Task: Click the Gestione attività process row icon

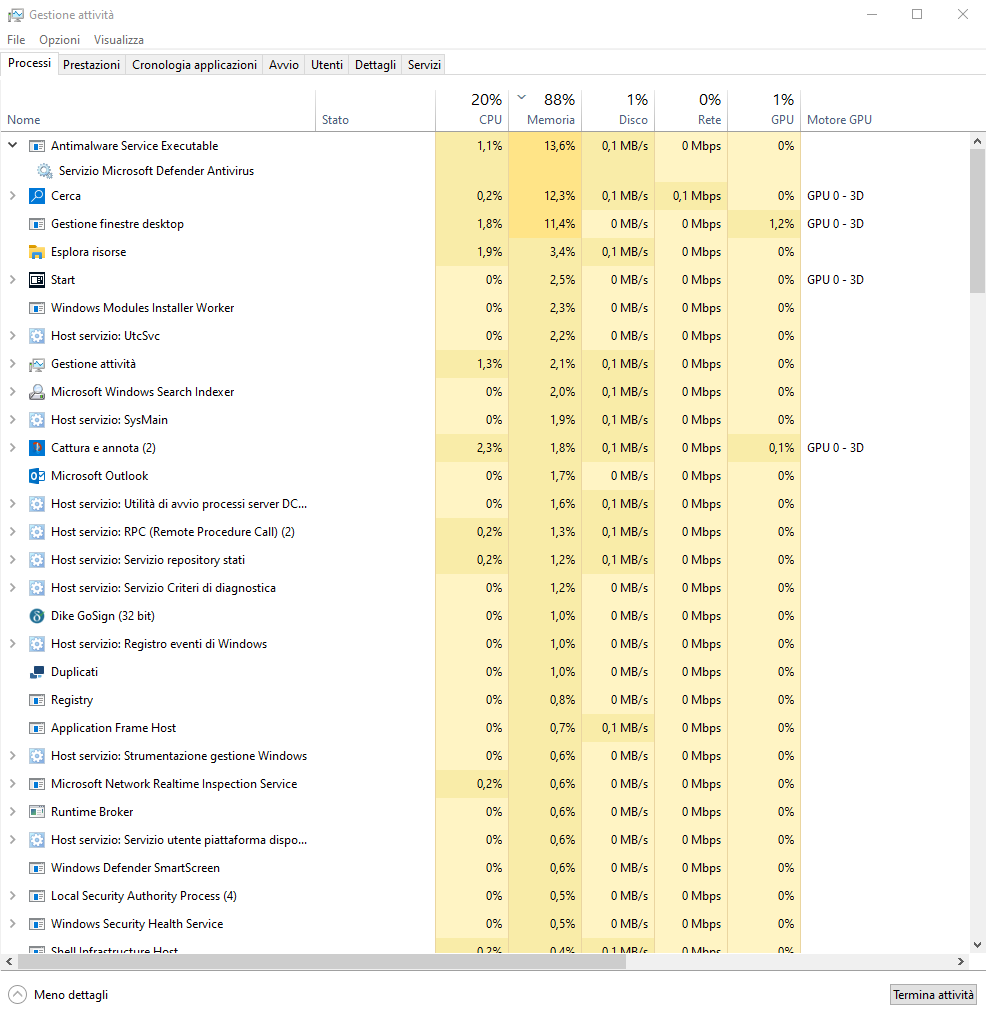Action: click(x=37, y=364)
